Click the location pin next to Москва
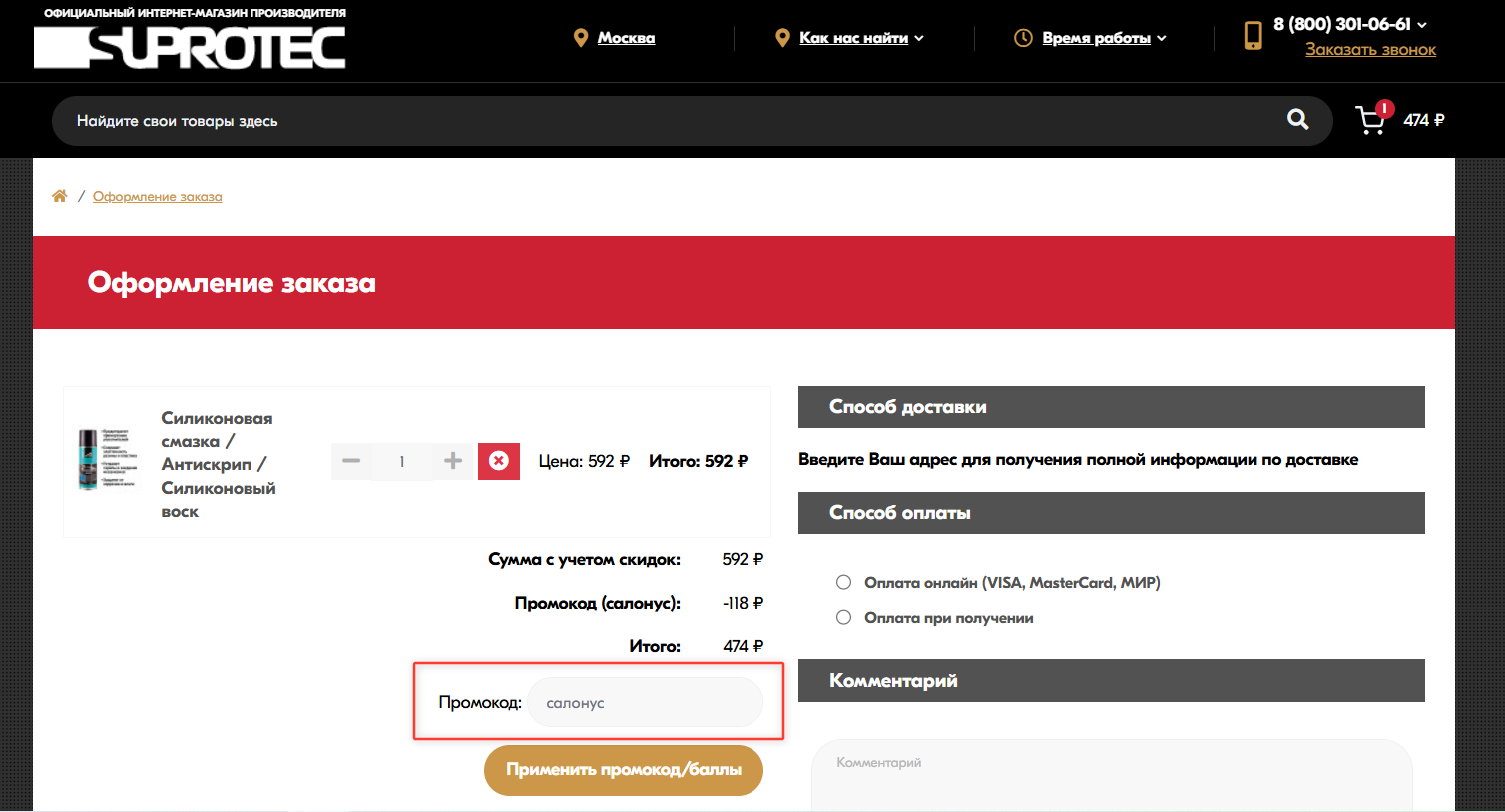This screenshot has width=1505, height=812. 582,37
